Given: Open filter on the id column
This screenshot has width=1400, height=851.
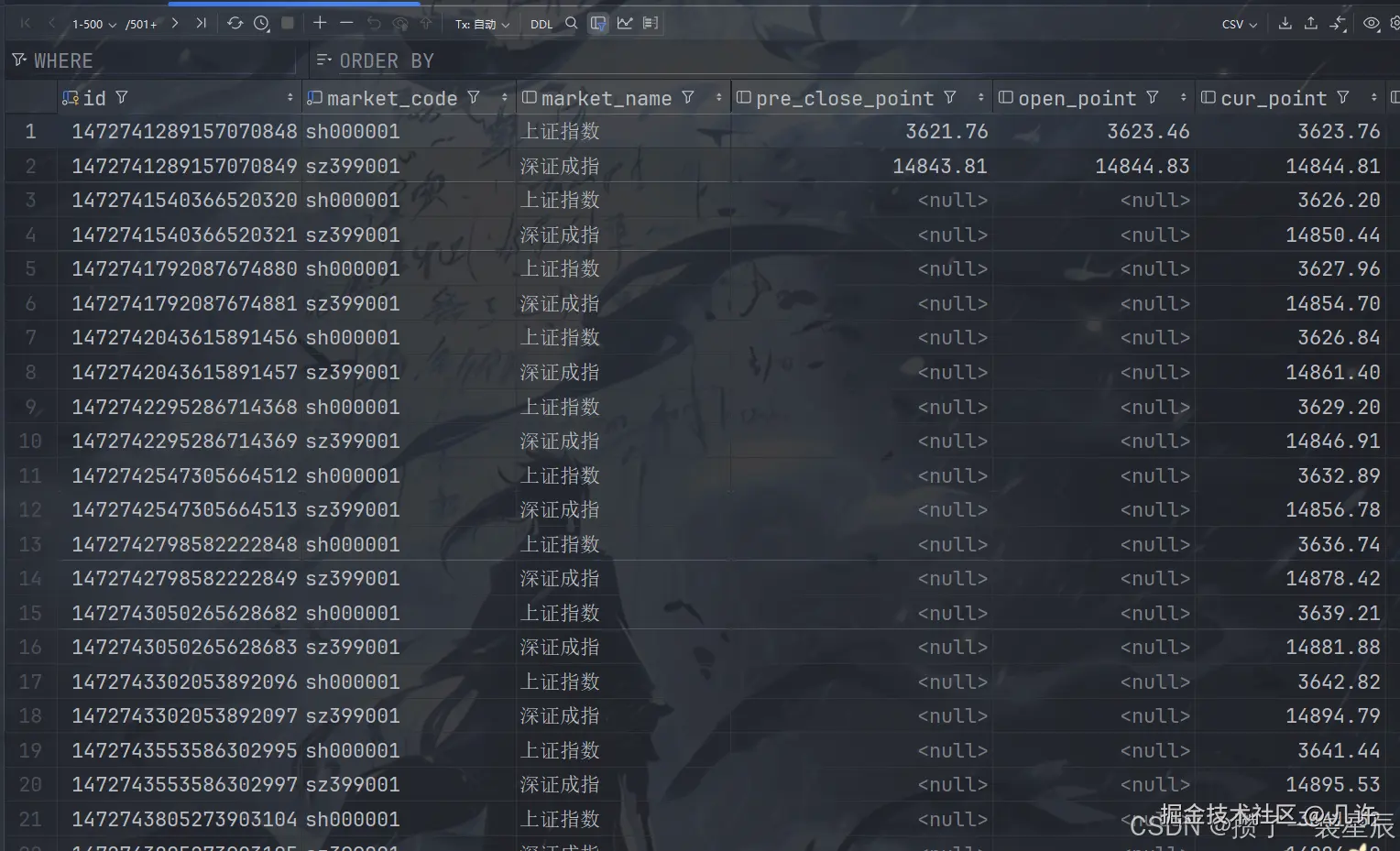Looking at the screenshot, I should click(x=122, y=97).
